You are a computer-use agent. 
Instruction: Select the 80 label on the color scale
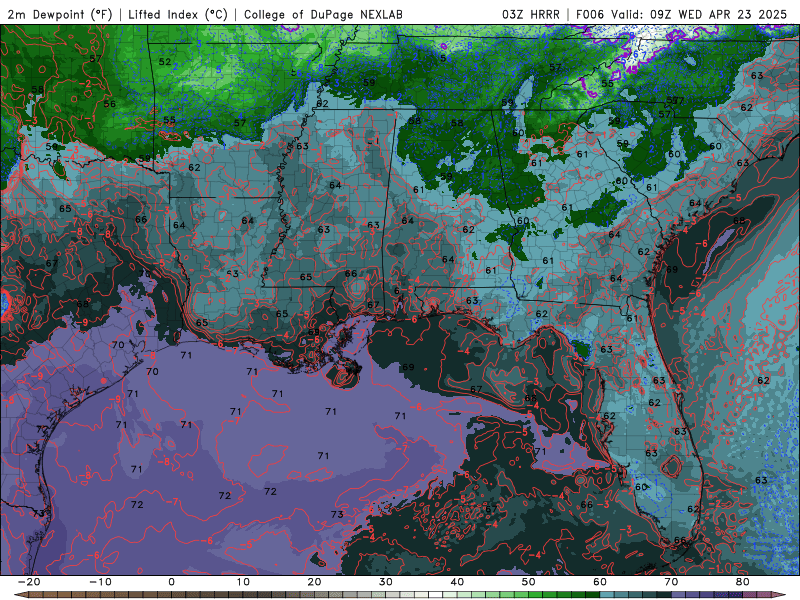[x=743, y=582]
